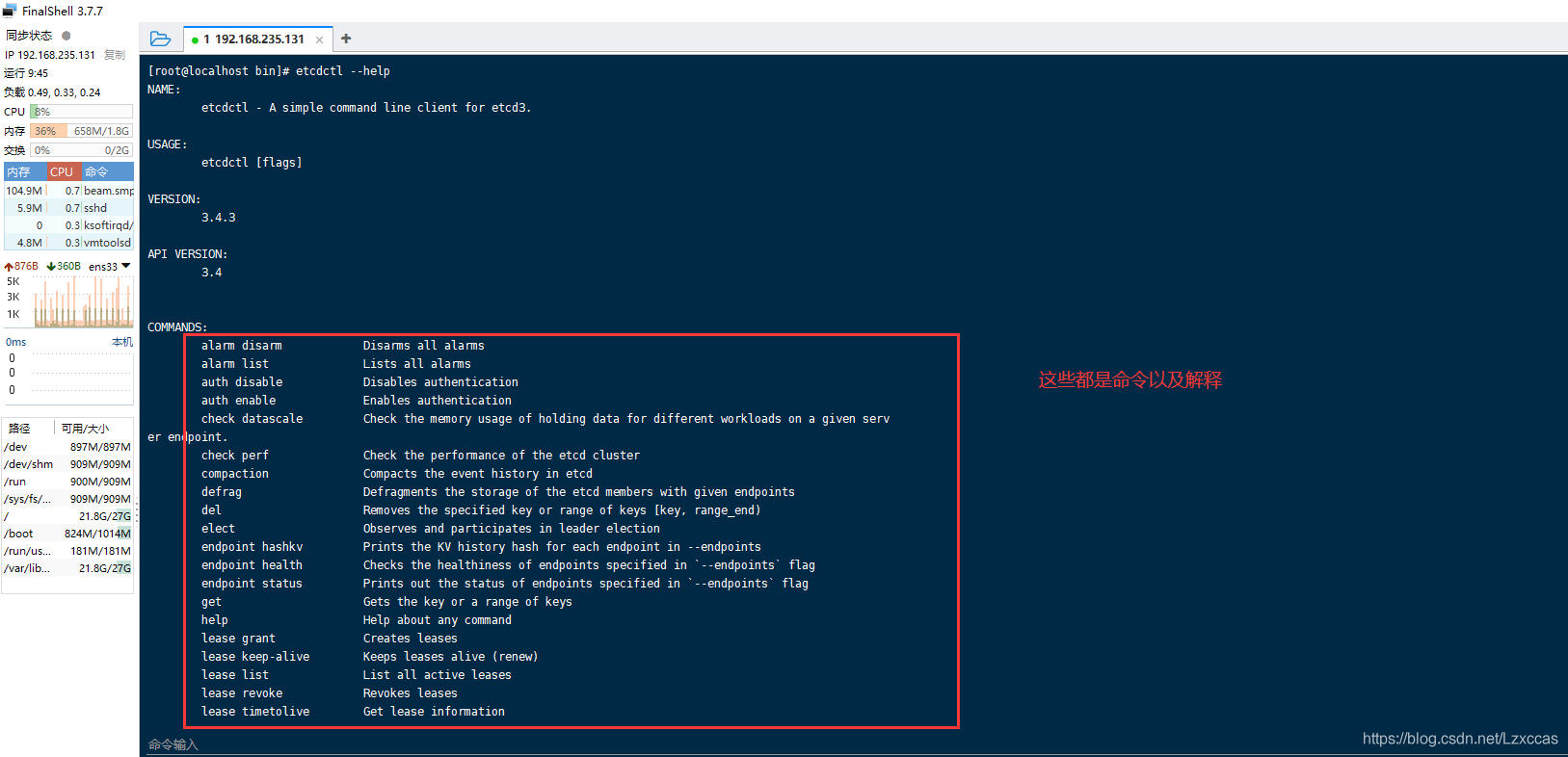Select the /boot filesystem row
The width and height of the screenshot is (1568, 757).
(67, 534)
